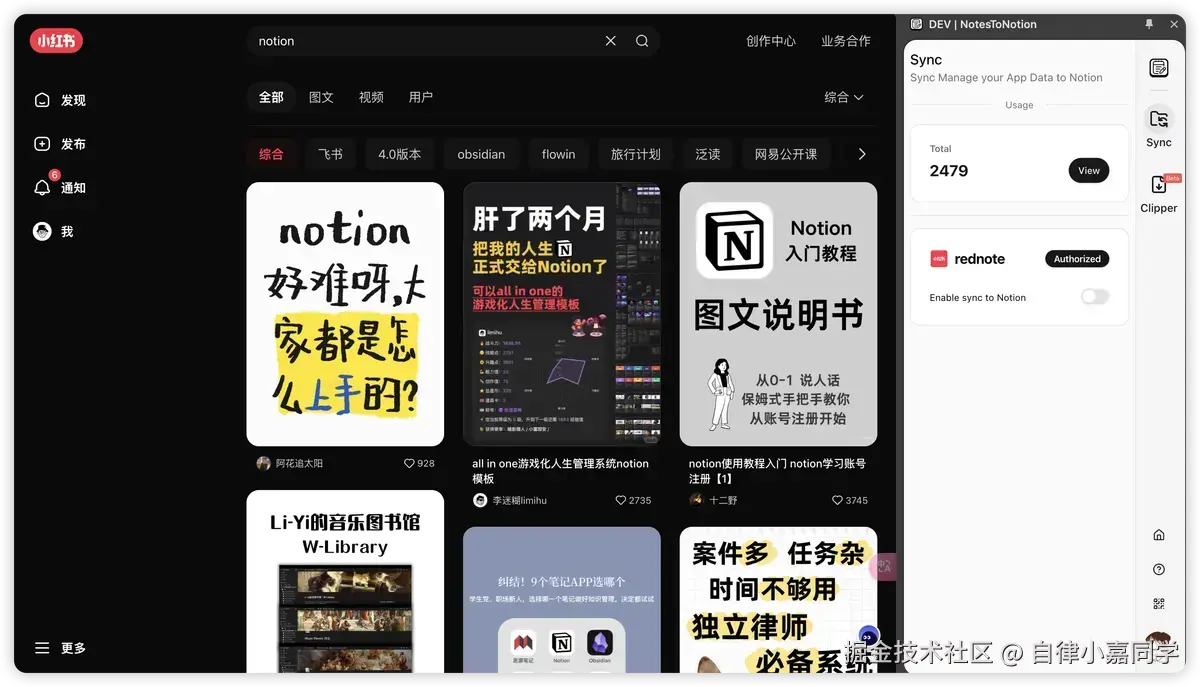Click 李迷糊limihu's avatar
Image resolution: width=1200 pixels, height=687 pixels.
pyautogui.click(x=480, y=500)
